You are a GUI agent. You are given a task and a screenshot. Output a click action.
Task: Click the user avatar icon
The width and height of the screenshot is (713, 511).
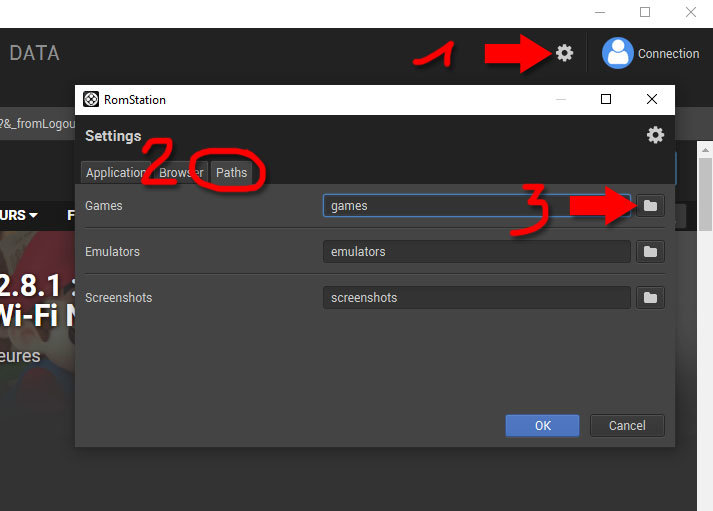(x=617, y=53)
